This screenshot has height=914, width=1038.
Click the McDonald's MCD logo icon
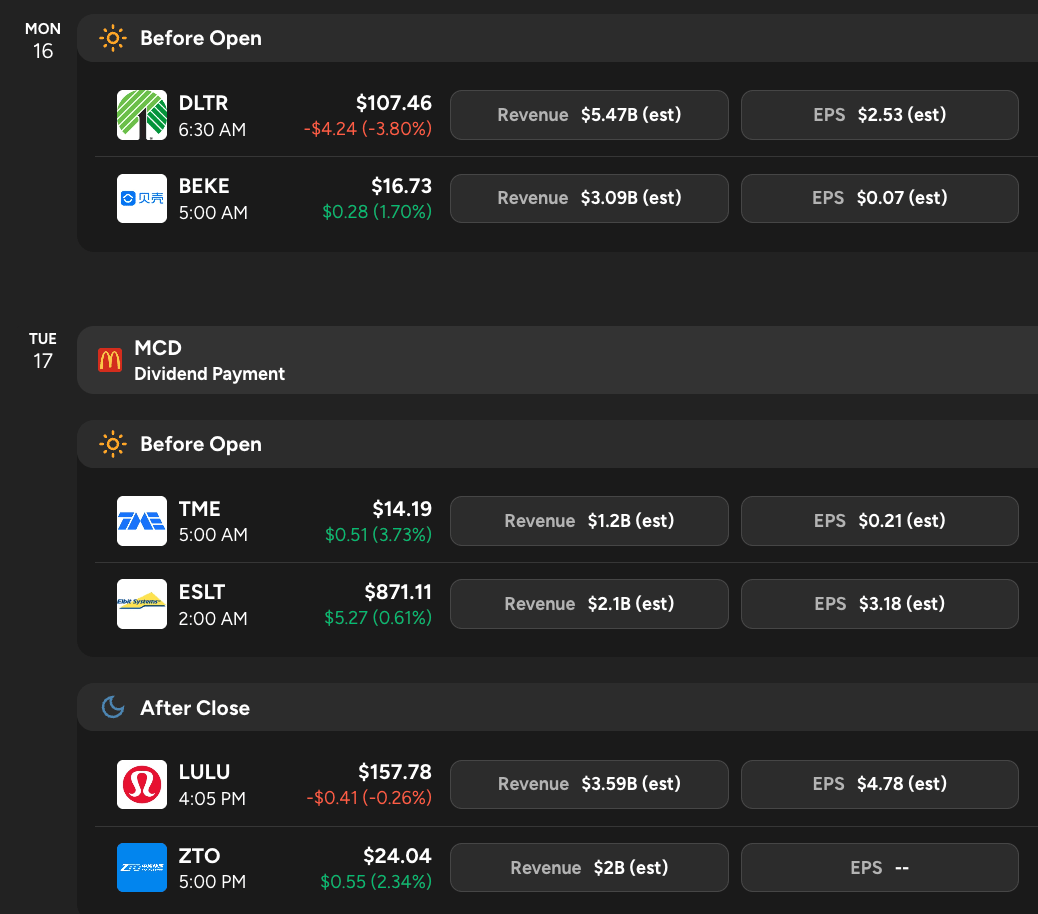(x=110, y=360)
